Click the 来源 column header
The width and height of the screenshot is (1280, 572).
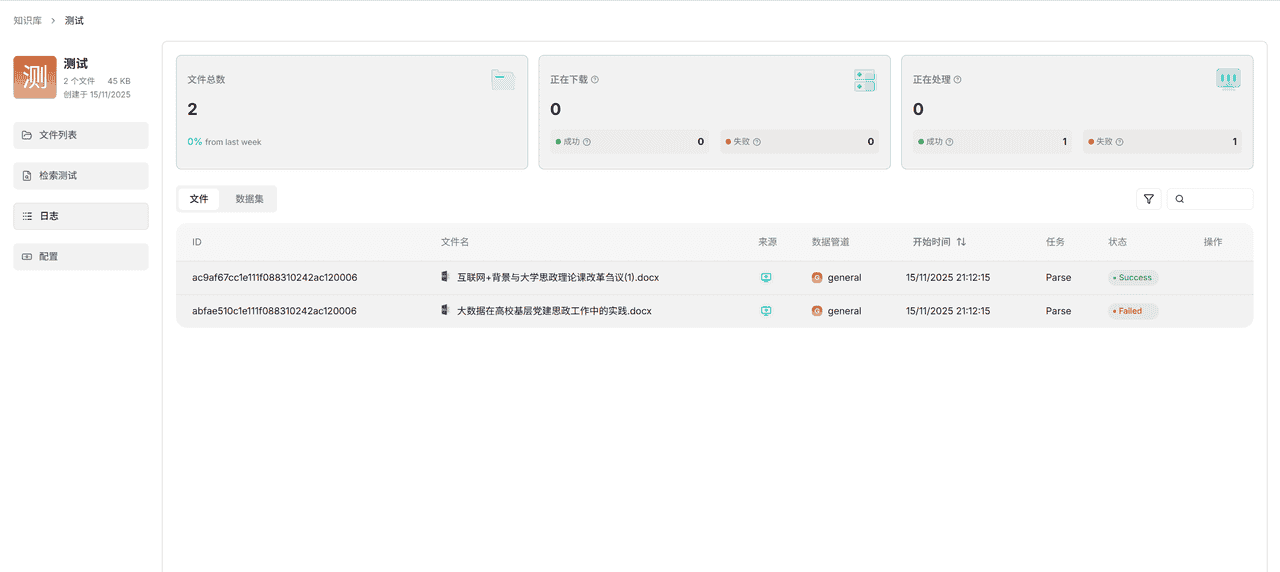point(767,242)
